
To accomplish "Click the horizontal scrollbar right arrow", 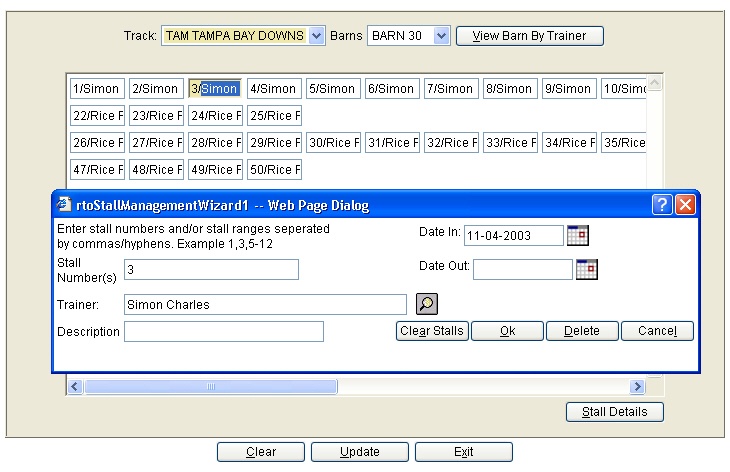I will tap(637, 387).
